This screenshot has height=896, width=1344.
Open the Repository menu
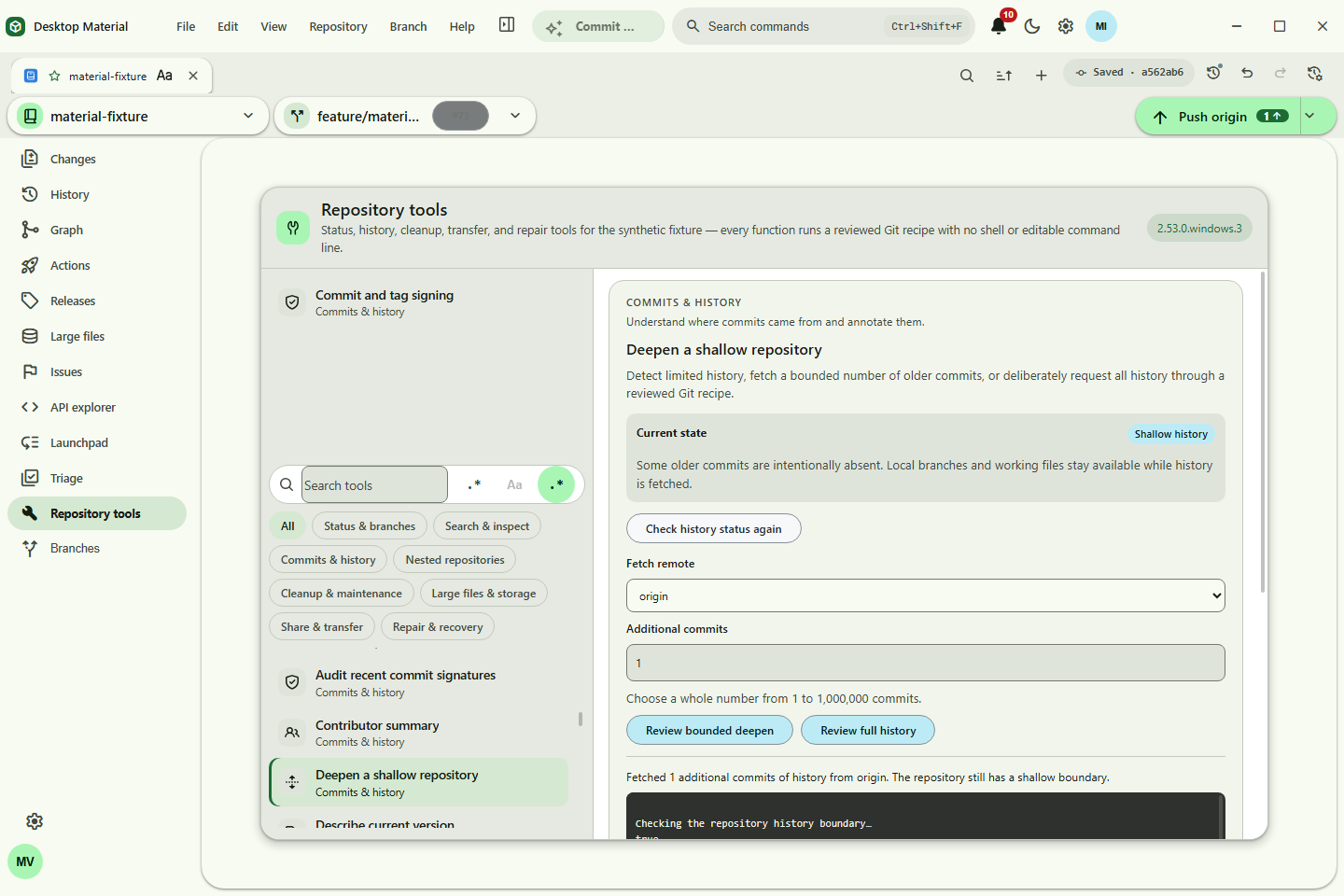click(338, 26)
